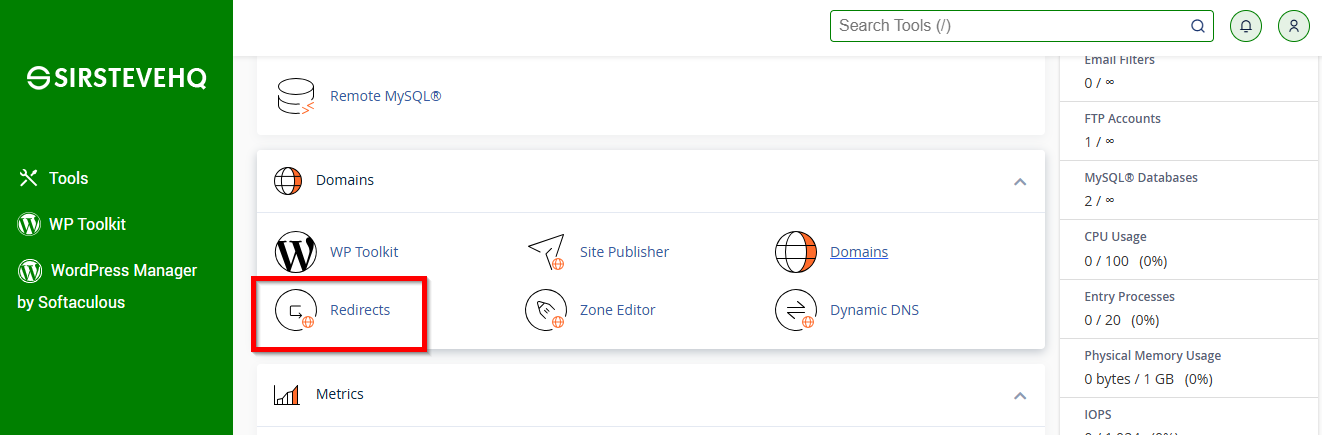This screenshot has height=435, width=1322.
Task: Click the MySQL® Databases statistic label
Action: click(x=1141, y=177)
